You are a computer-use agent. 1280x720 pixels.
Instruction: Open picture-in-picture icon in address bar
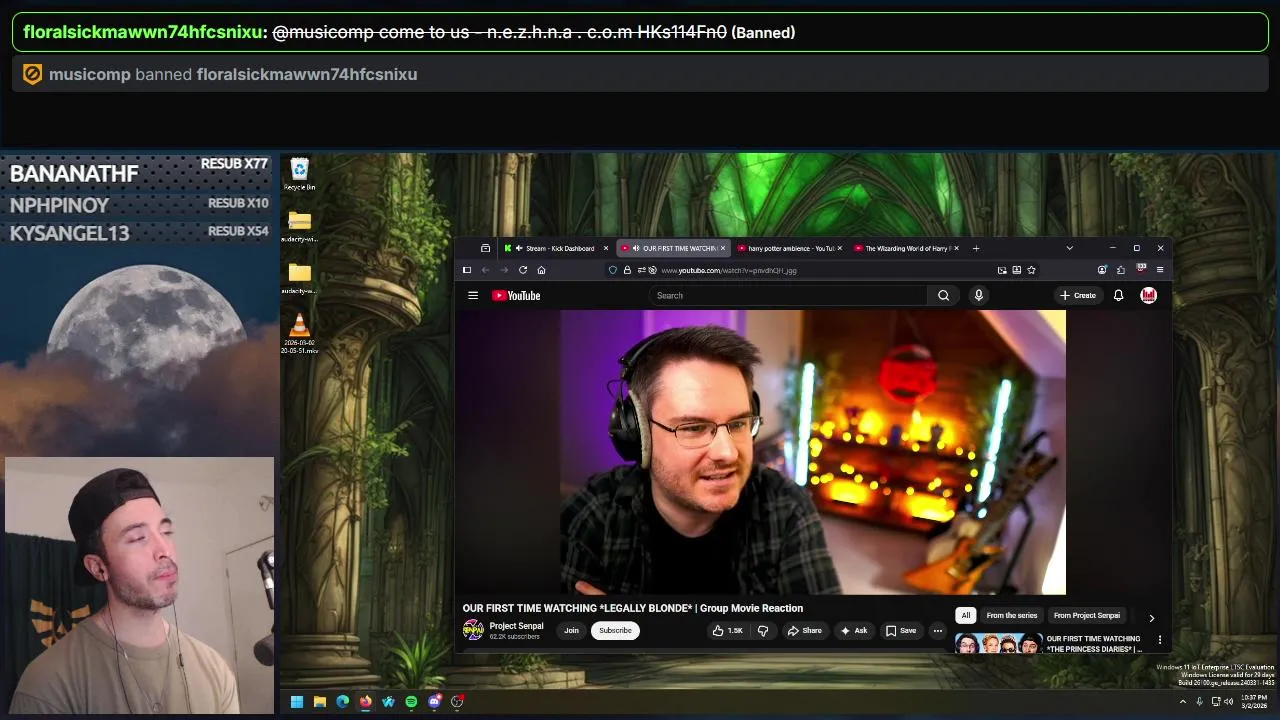pyautogui.click(x=1002, y=270)
